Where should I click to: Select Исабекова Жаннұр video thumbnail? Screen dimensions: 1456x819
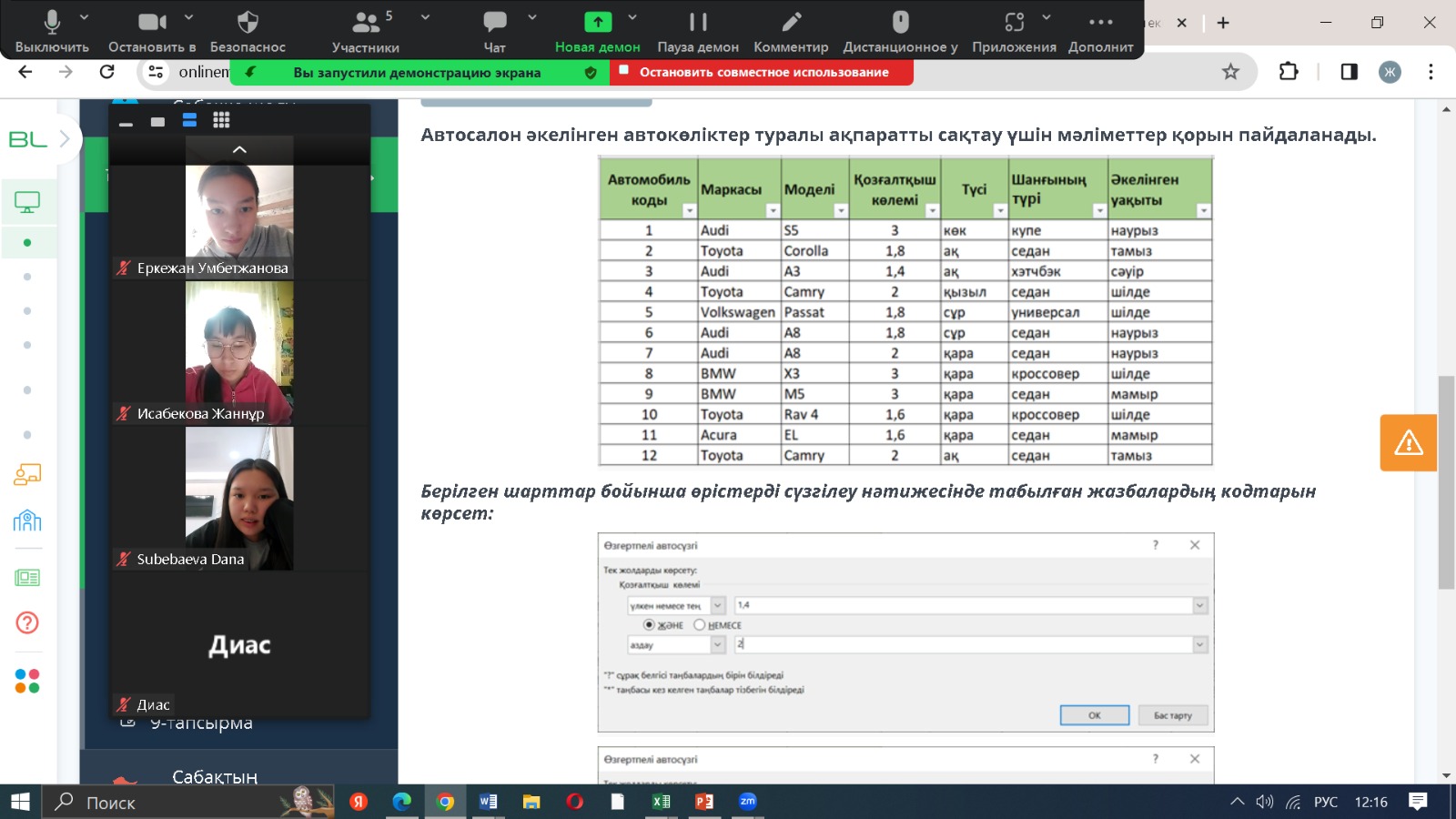point(239,353)
